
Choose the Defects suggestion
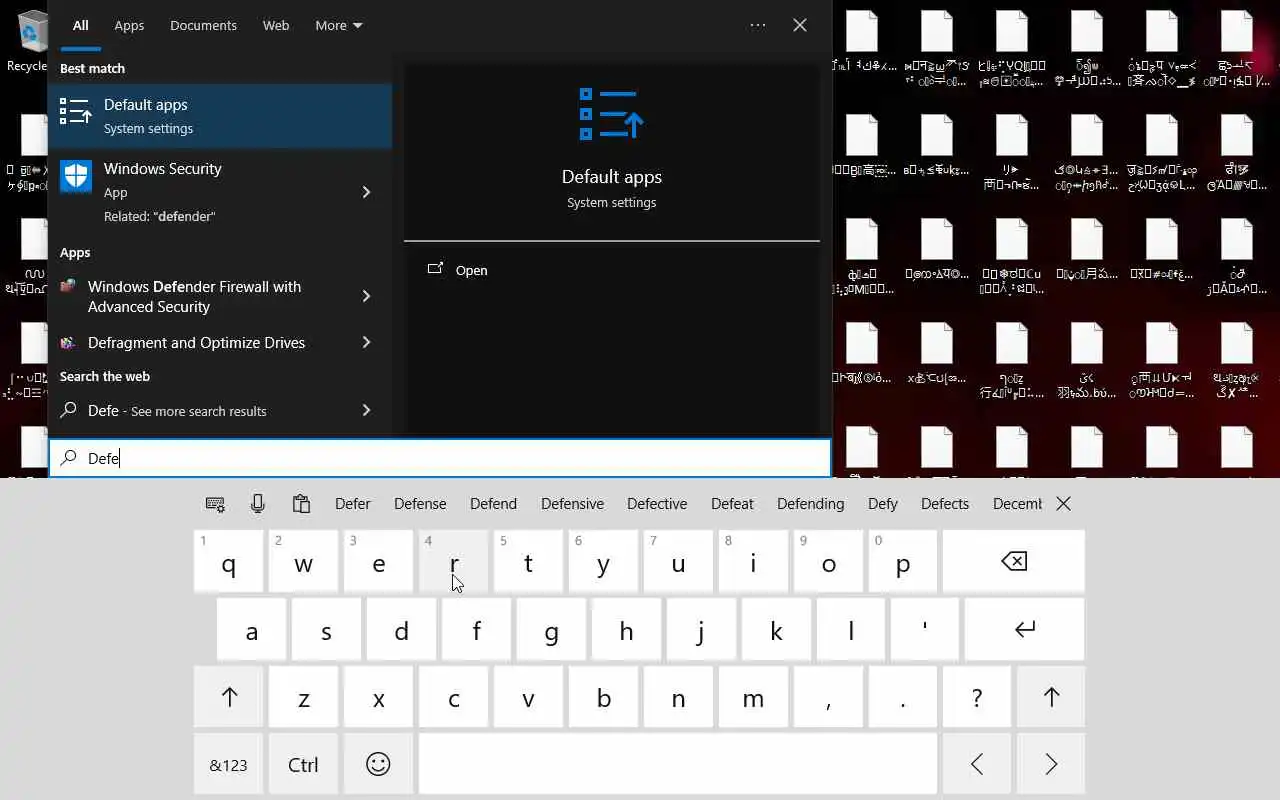coord(945,504)
